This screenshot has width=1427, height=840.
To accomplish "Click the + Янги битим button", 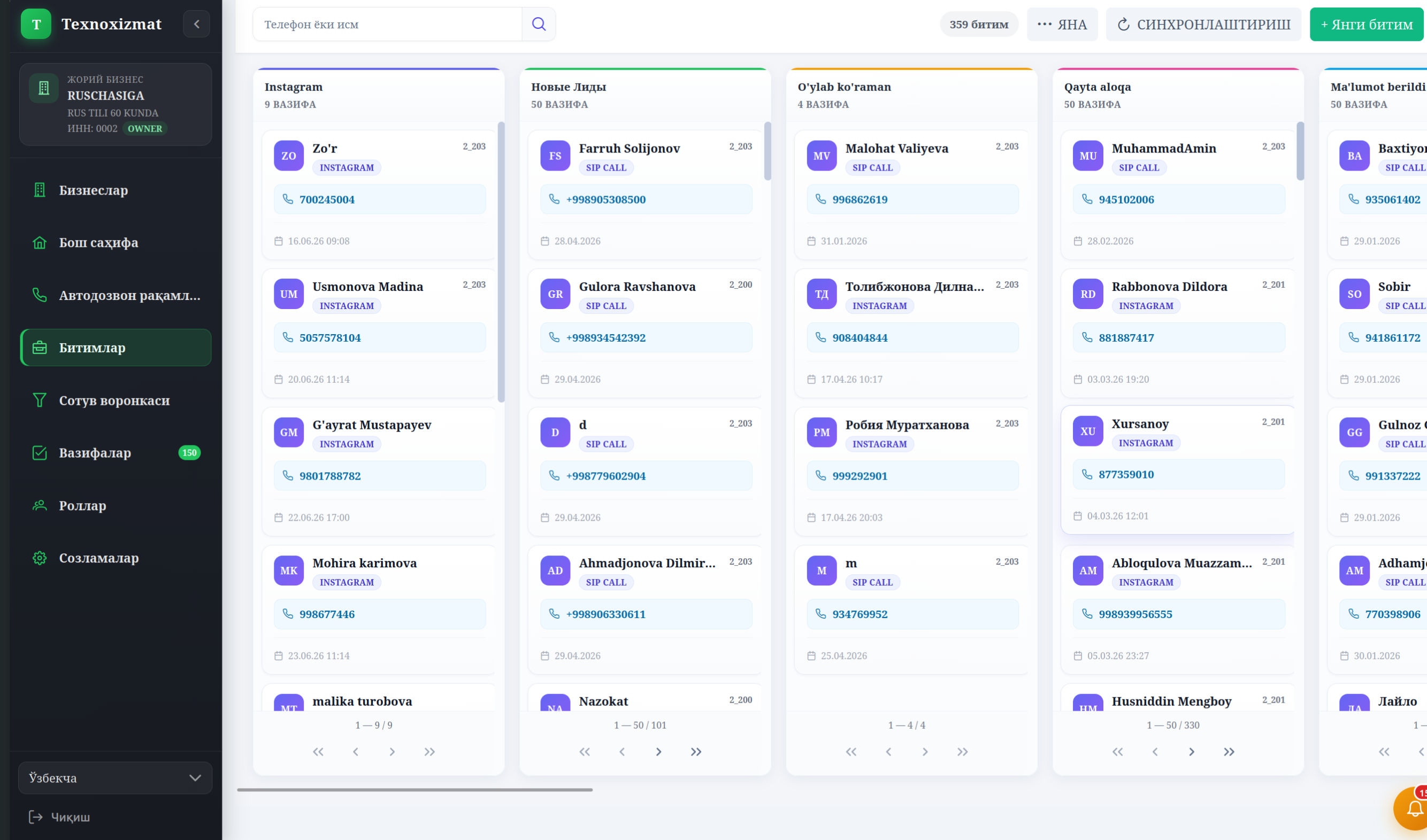I will click(x=1367, y=25).
